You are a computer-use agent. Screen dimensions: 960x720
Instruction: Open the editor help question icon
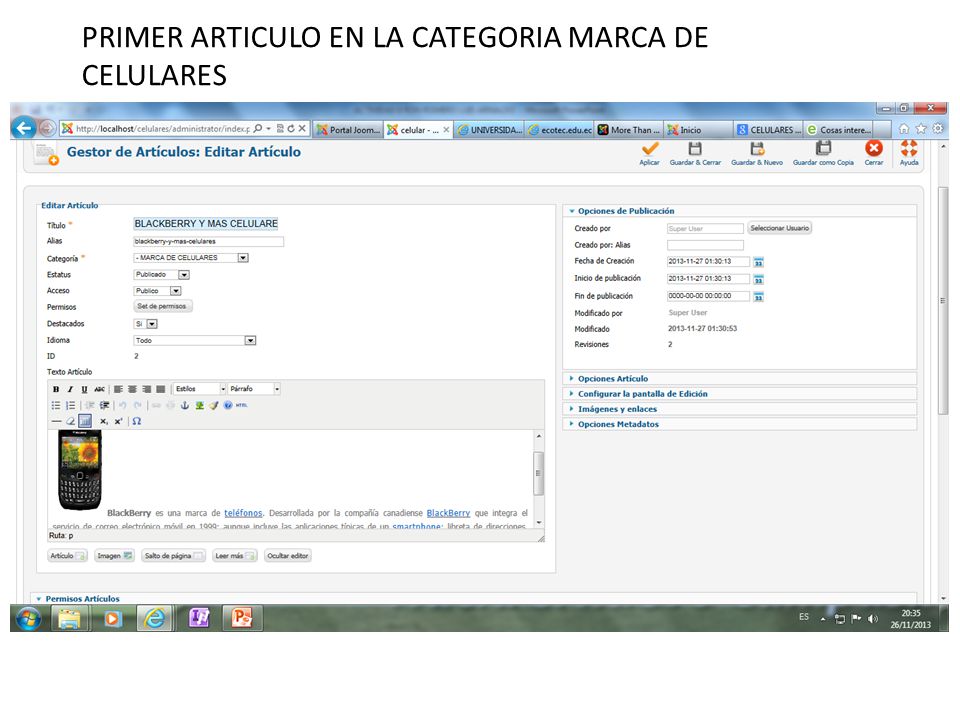(228, 405)
